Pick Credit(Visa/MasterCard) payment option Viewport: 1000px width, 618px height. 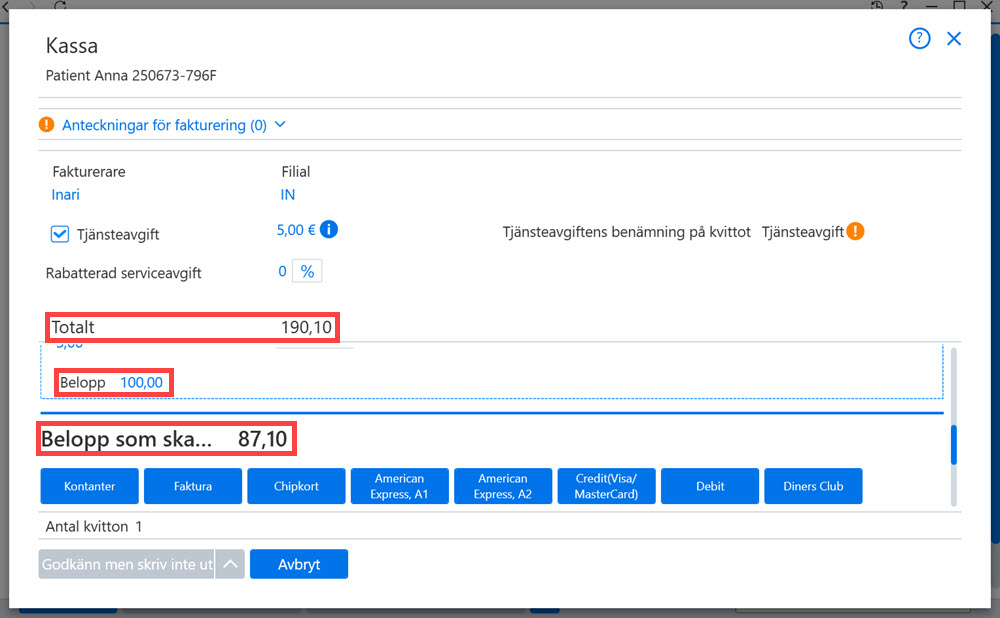pos(606,486)
